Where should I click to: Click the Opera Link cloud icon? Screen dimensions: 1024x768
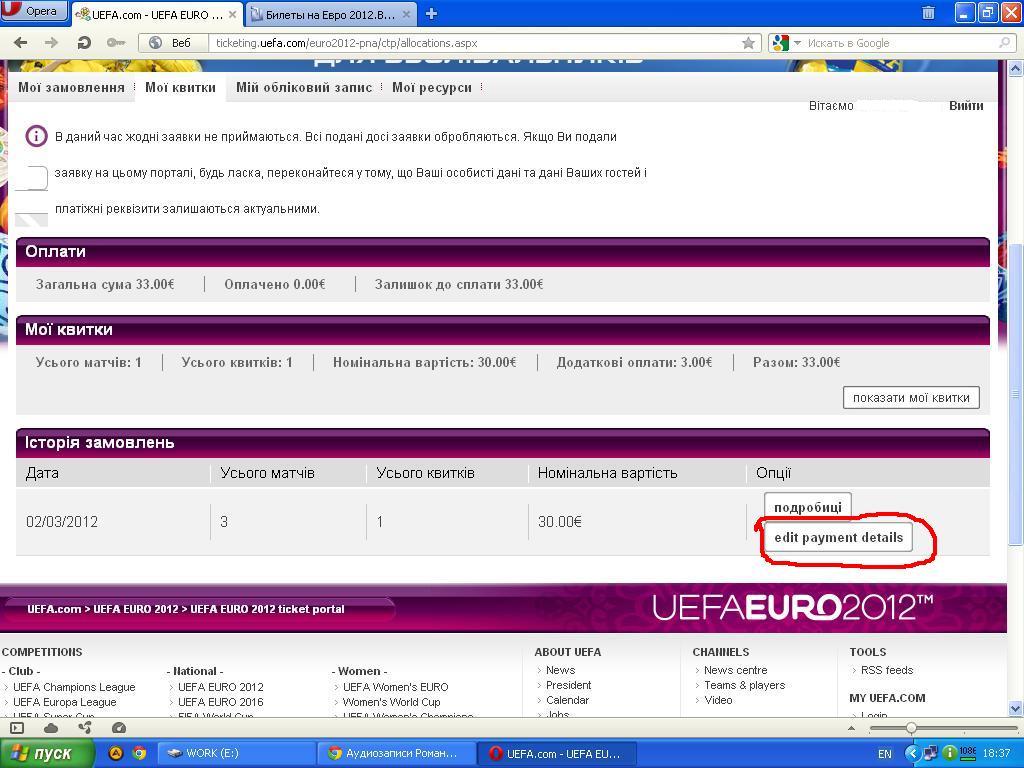click(x=51, y=728)
